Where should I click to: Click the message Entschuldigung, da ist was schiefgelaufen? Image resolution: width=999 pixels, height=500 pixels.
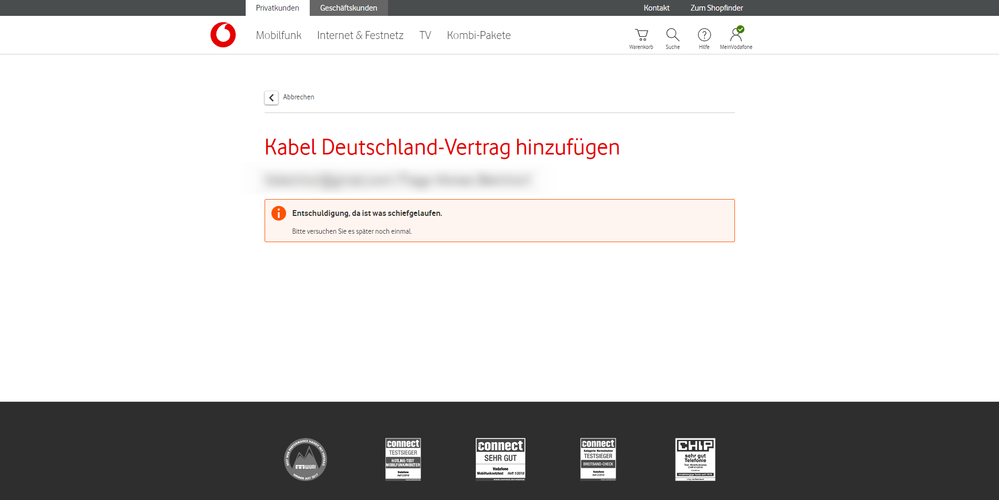(367, 213)
